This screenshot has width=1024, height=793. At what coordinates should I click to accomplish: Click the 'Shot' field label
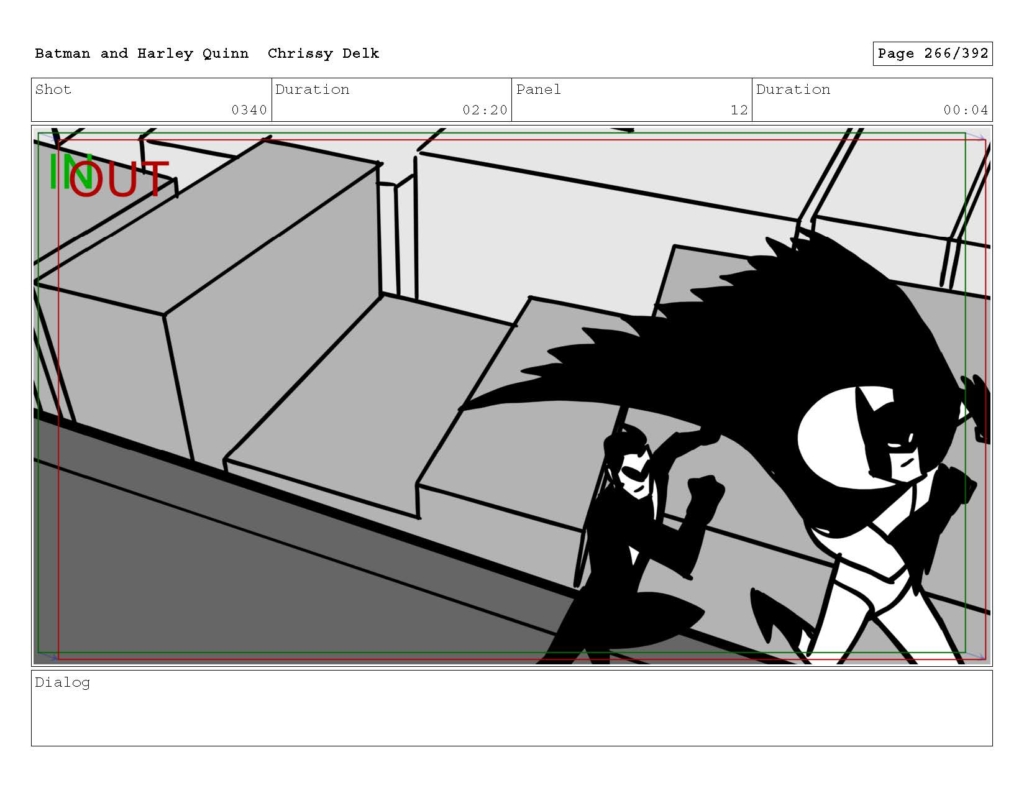[x=53, y=89]
